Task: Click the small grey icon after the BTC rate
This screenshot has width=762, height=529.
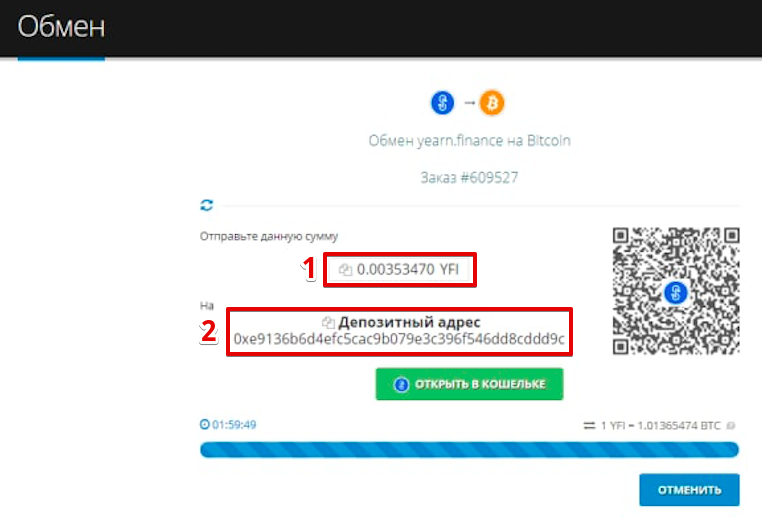Action: coord(731,426)
